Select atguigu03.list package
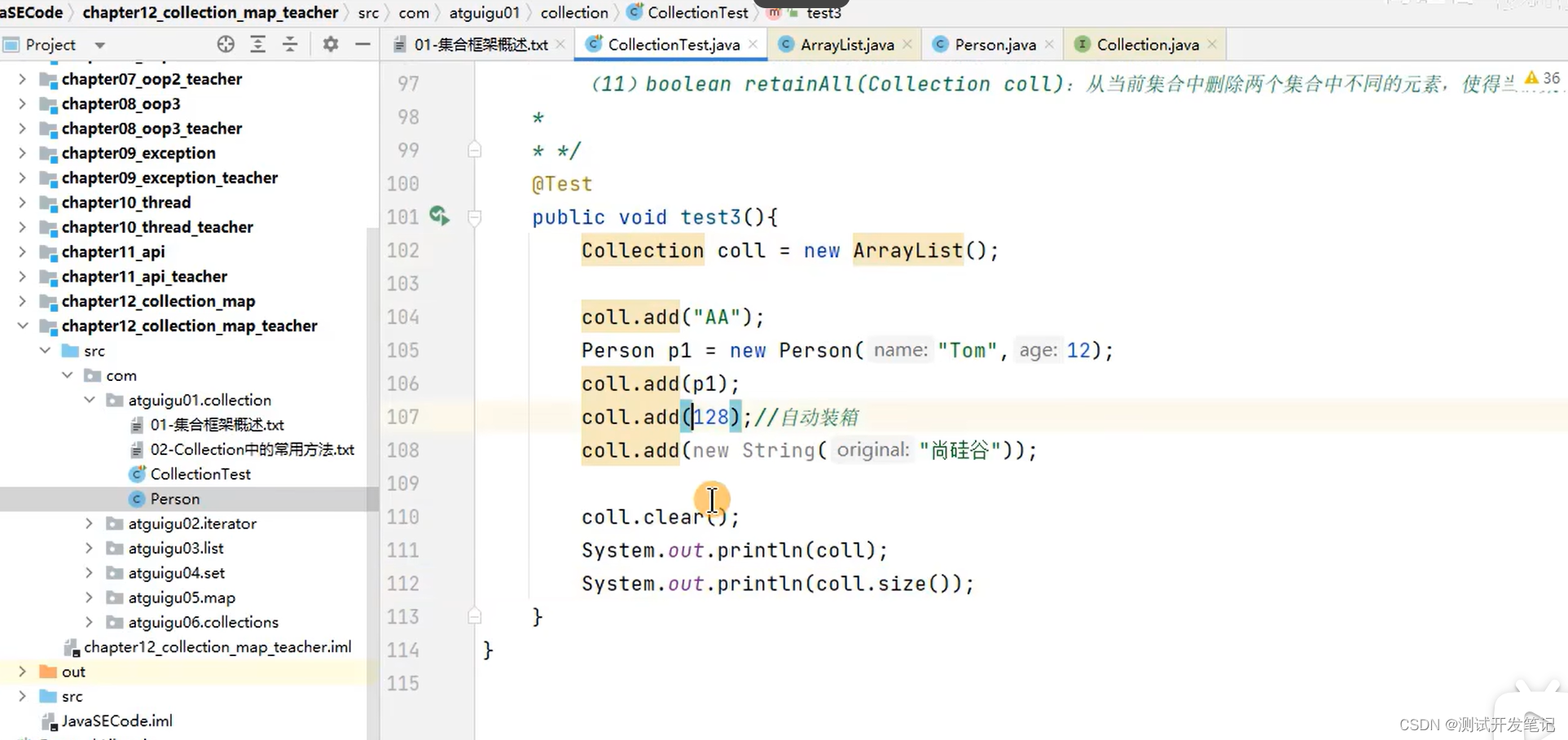 coord(175,548)
